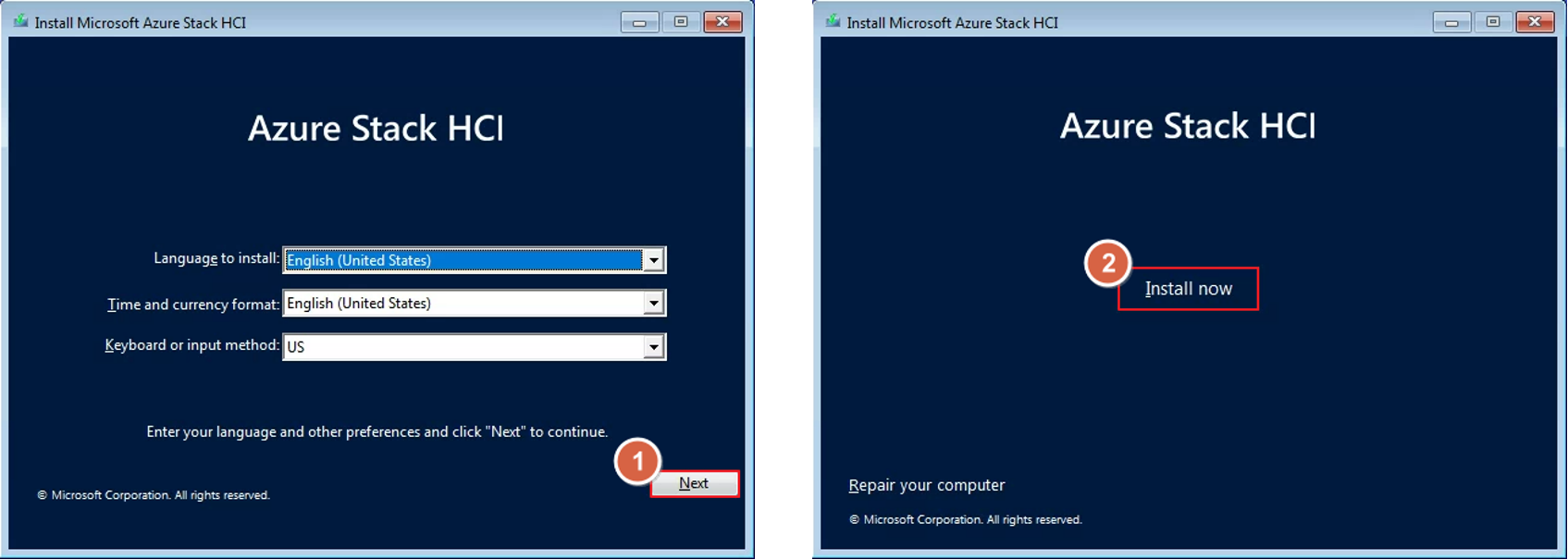1568x560 pixels.
Task: Close the right Install now window
Action: tap(1535, 22)
